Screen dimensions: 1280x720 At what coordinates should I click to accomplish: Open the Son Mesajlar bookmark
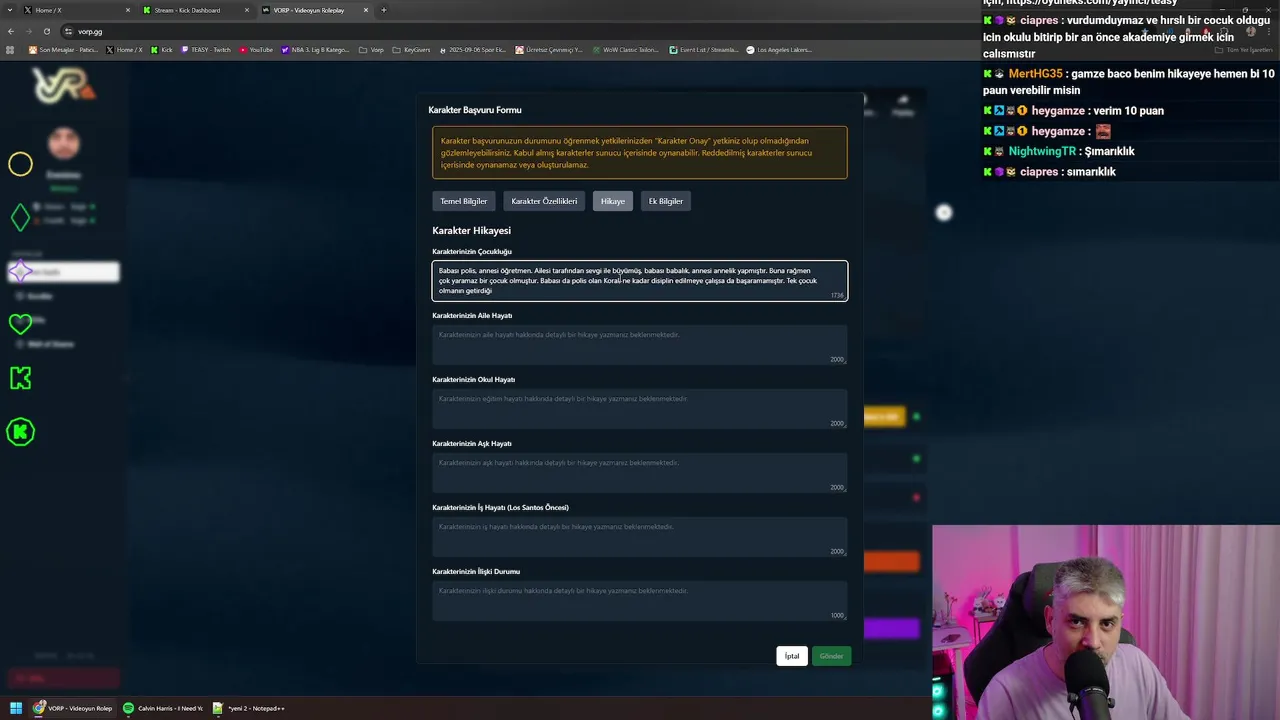[64, 50]
